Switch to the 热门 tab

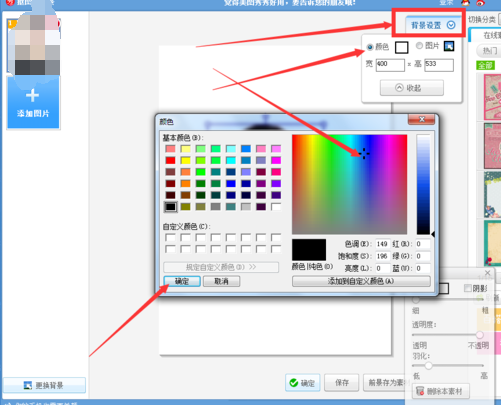pyautogui.click(x=489, y=51)
